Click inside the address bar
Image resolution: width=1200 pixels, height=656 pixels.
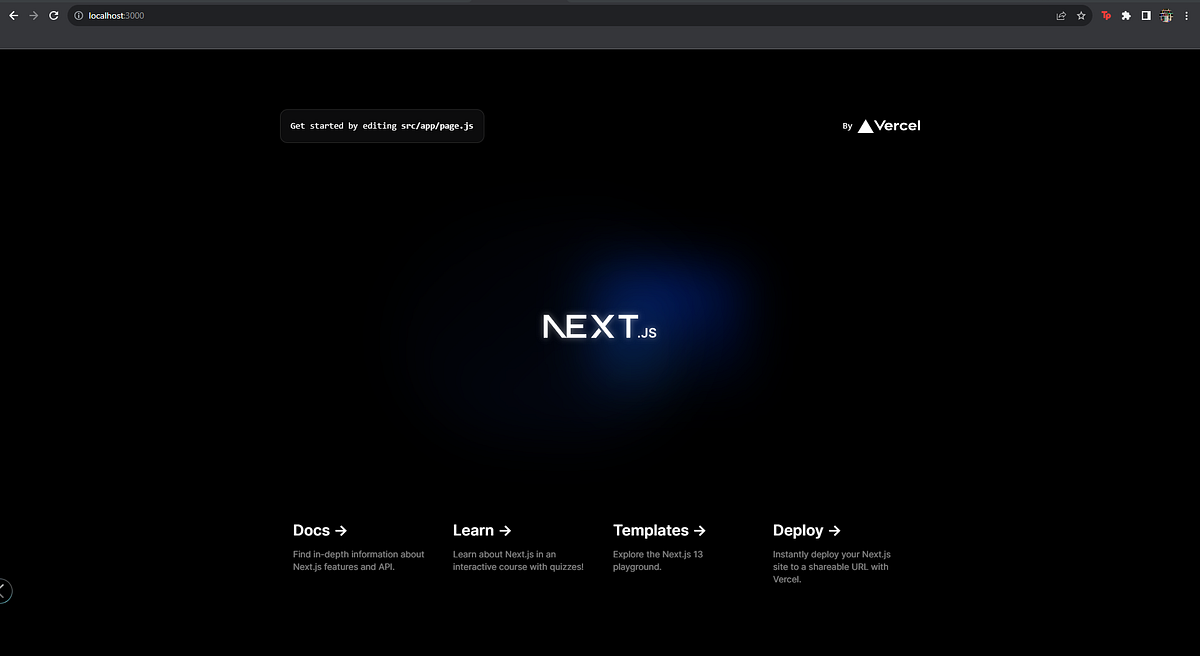tap(300, 15)
